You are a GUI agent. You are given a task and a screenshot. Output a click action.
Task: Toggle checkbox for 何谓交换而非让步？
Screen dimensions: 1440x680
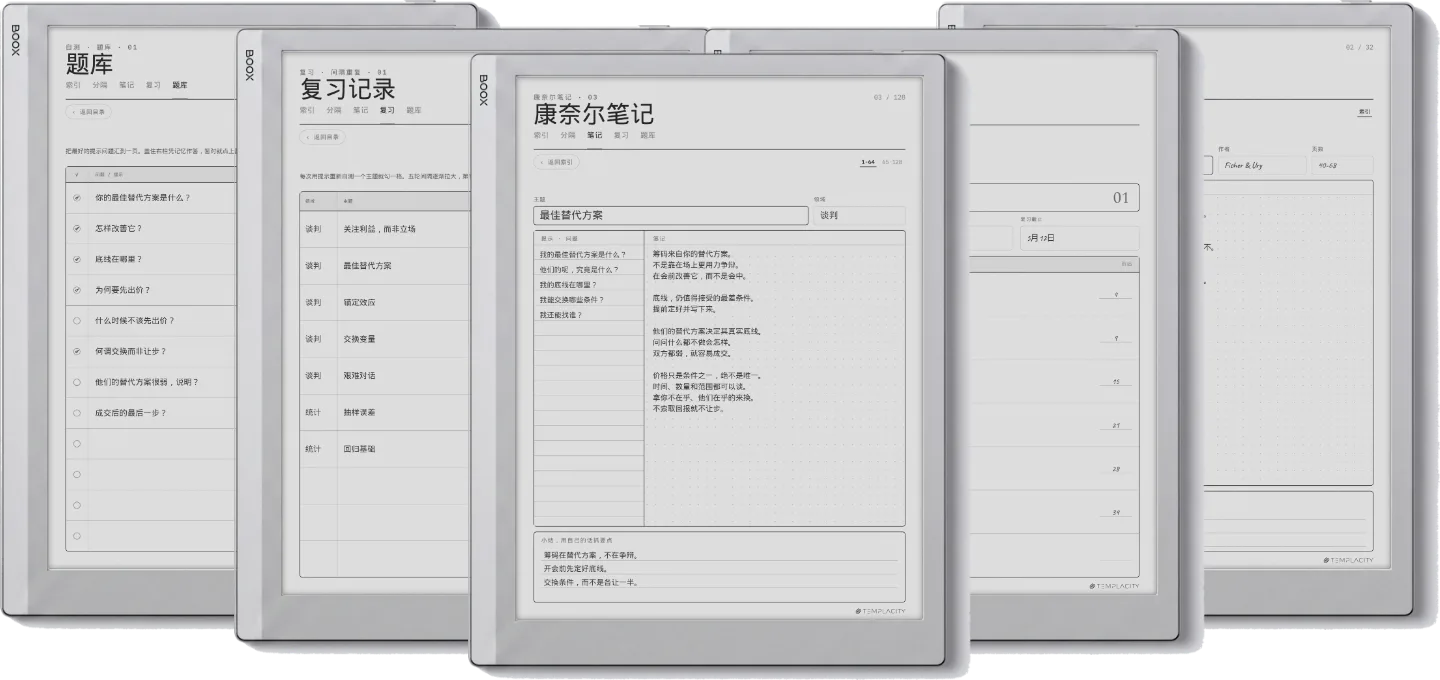77,352
